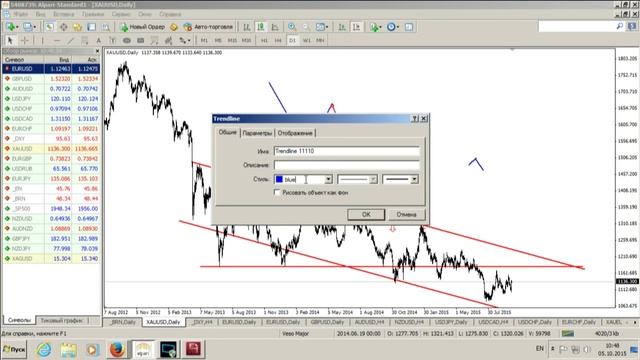This screenshot has width=640, height=360.
Task: Toggle the Terminal window icon
Action: 91,27
